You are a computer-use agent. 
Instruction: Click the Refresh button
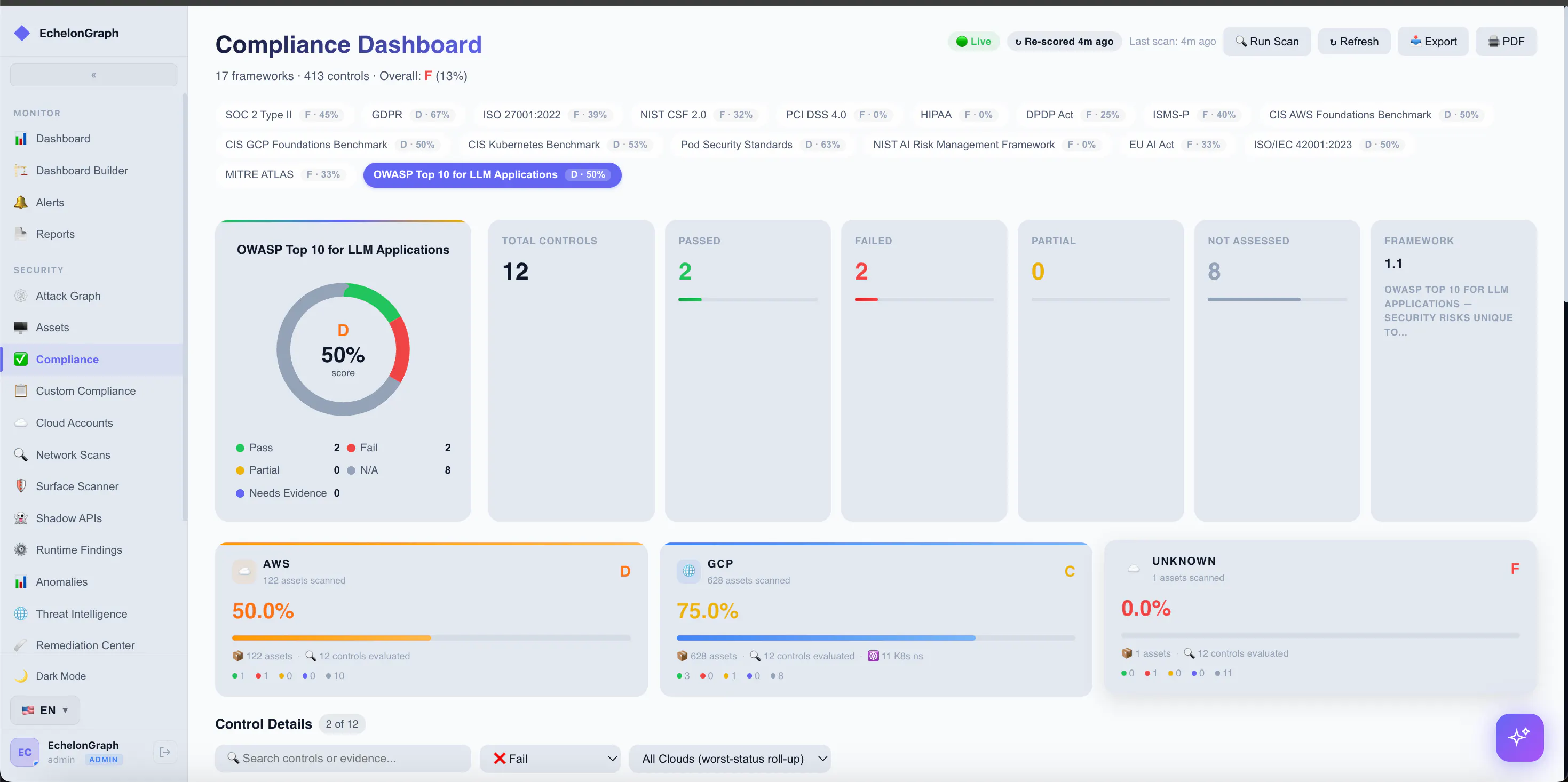pyautogui.click(x=1354, y=42)
